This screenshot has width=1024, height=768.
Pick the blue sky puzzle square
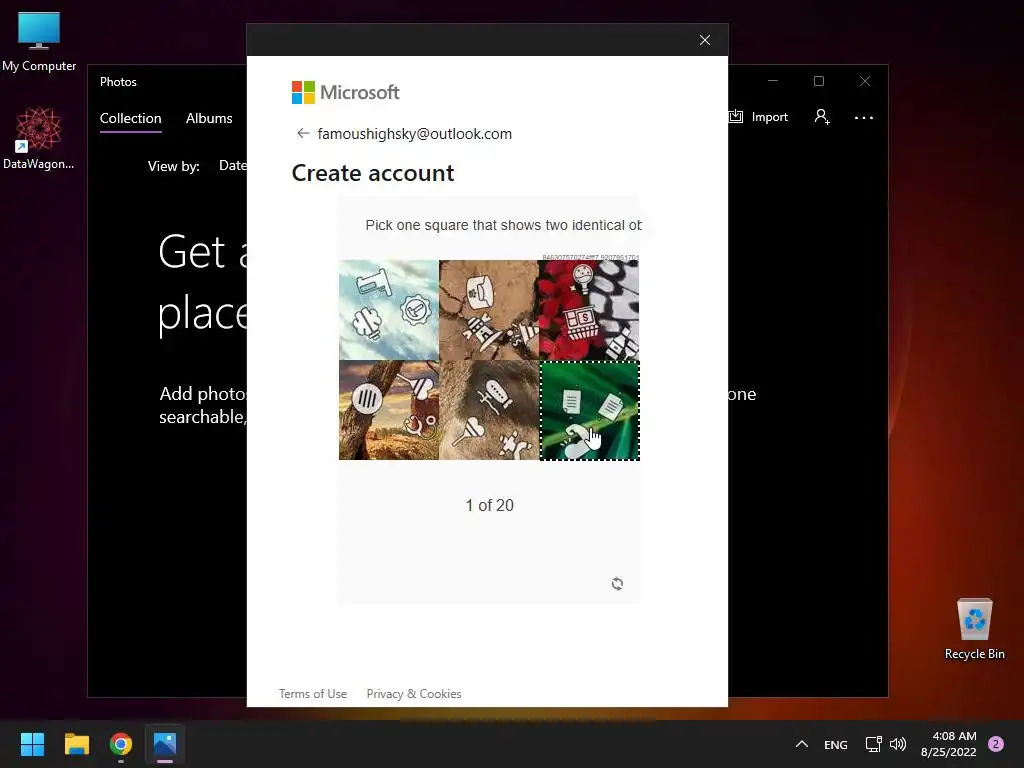(389, 310)
